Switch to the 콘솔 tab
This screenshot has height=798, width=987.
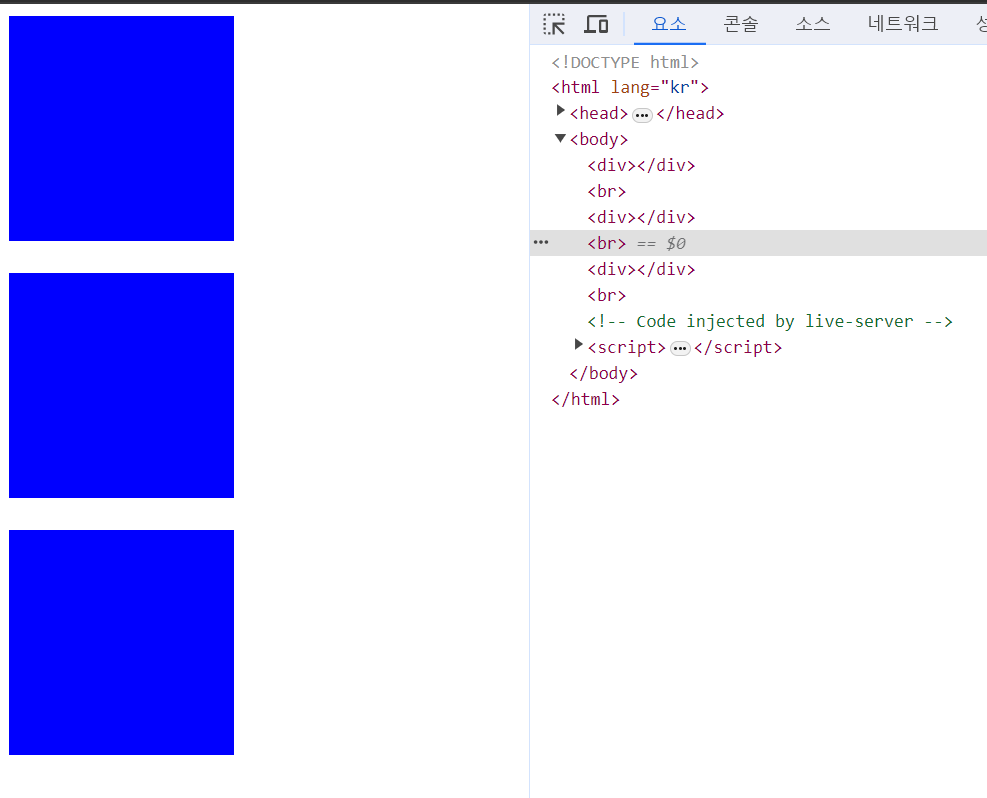point(741,25)
